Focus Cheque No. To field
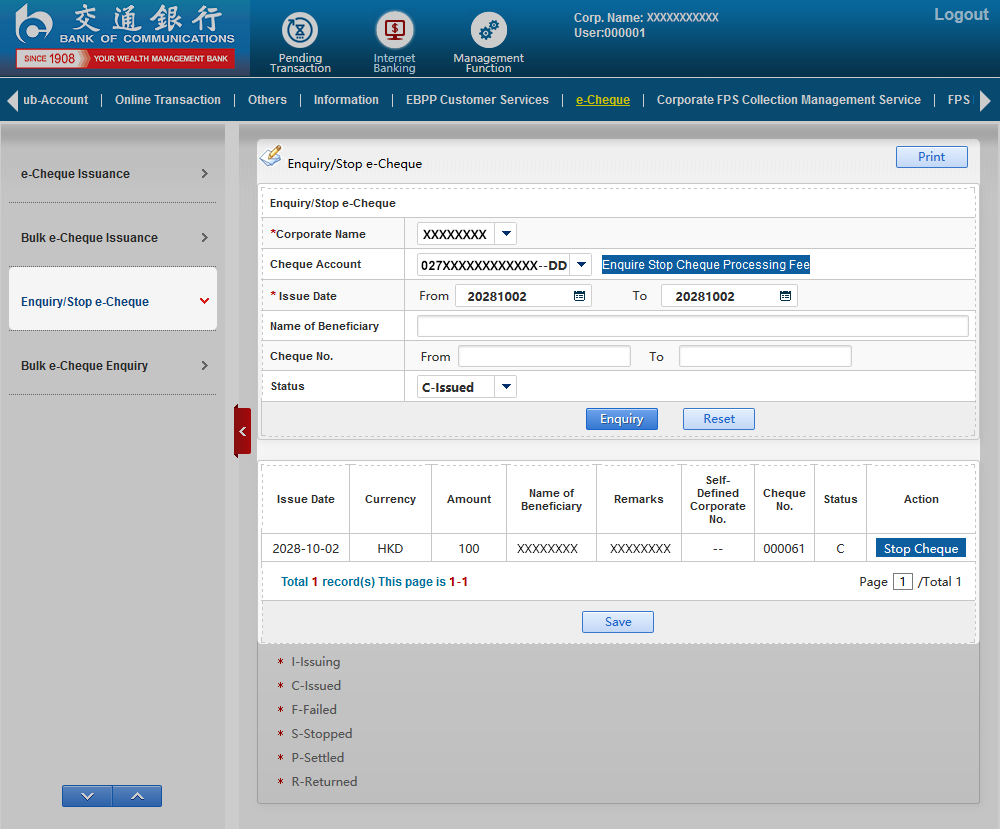The height and width of the screenshot is (829, 1000). tap(765, 356)
